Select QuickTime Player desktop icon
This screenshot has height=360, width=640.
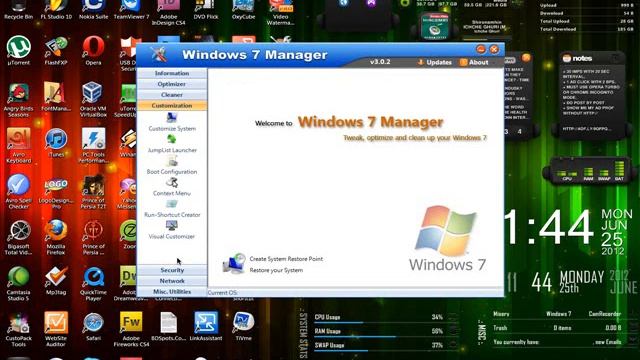pyautogui.click(x=93, y=284)
